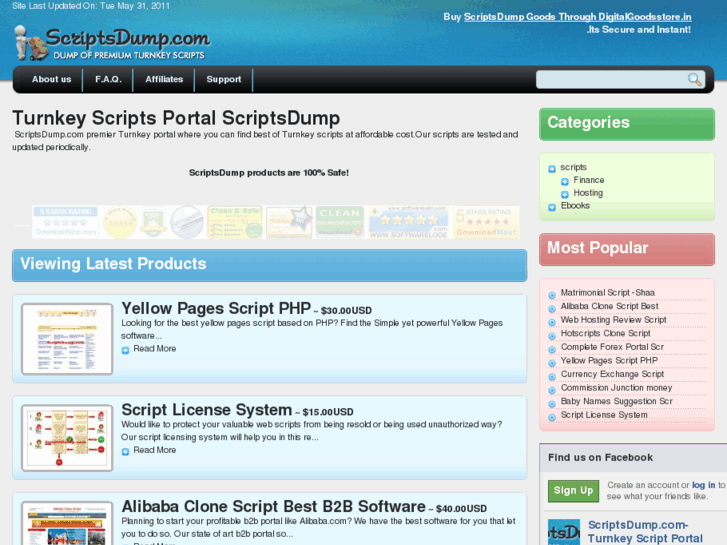Open Script License System thumbnail
The width and height of the screenshot is (727, 545).
click(67, 438)
